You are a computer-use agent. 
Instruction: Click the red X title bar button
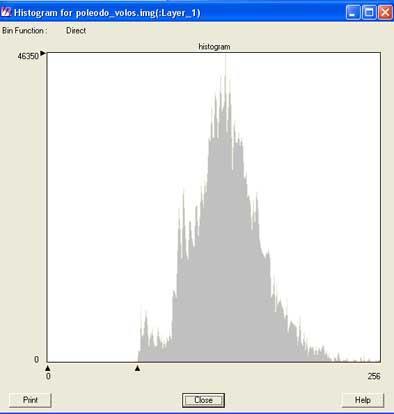[385, 13]
